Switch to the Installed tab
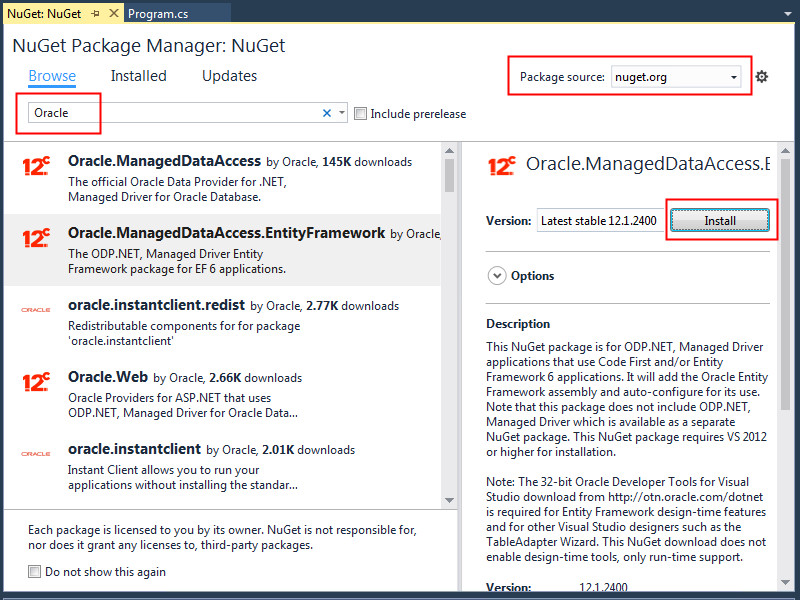 coord(138,76)
